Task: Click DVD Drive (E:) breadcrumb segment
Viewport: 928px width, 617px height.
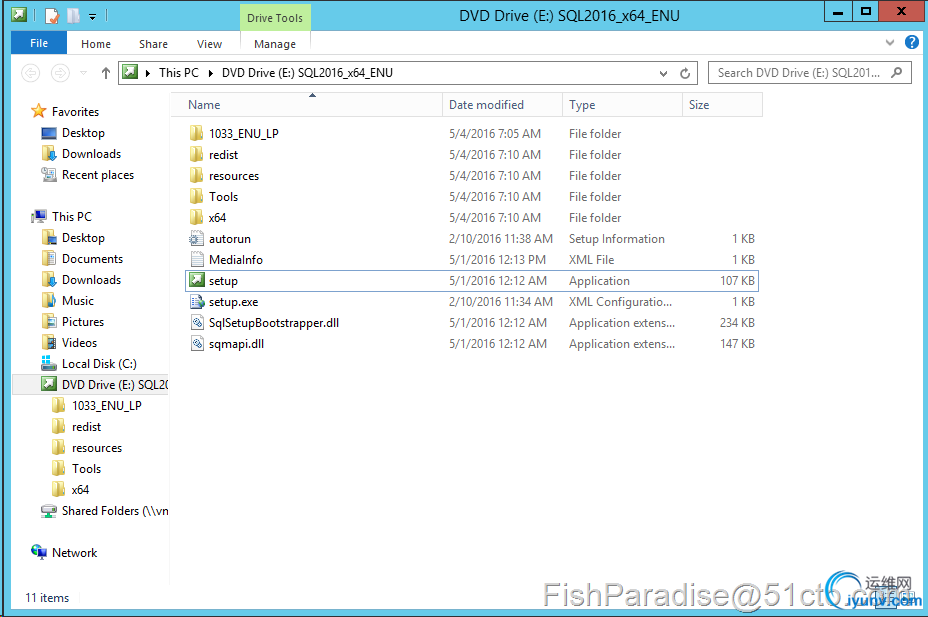Action: 307,73
